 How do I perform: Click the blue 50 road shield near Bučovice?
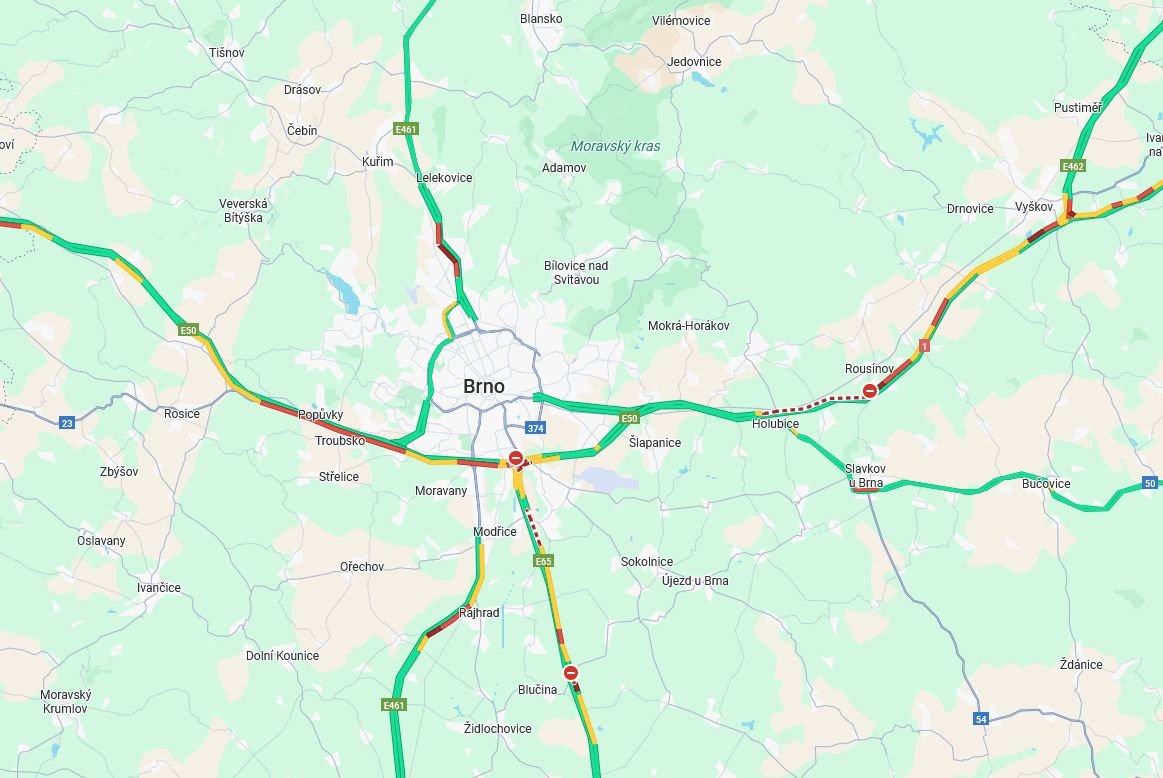click(1150, 483)
